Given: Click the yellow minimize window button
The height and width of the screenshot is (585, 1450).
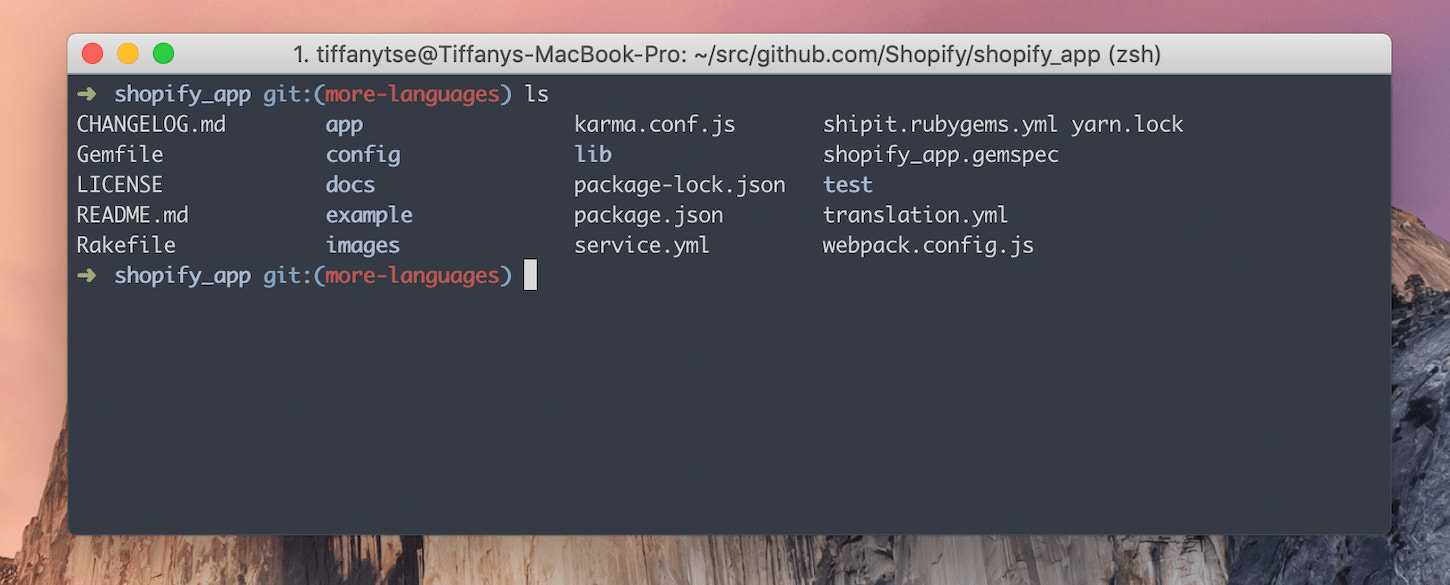Looking at the screenshot, I should (x=128, y=54).
